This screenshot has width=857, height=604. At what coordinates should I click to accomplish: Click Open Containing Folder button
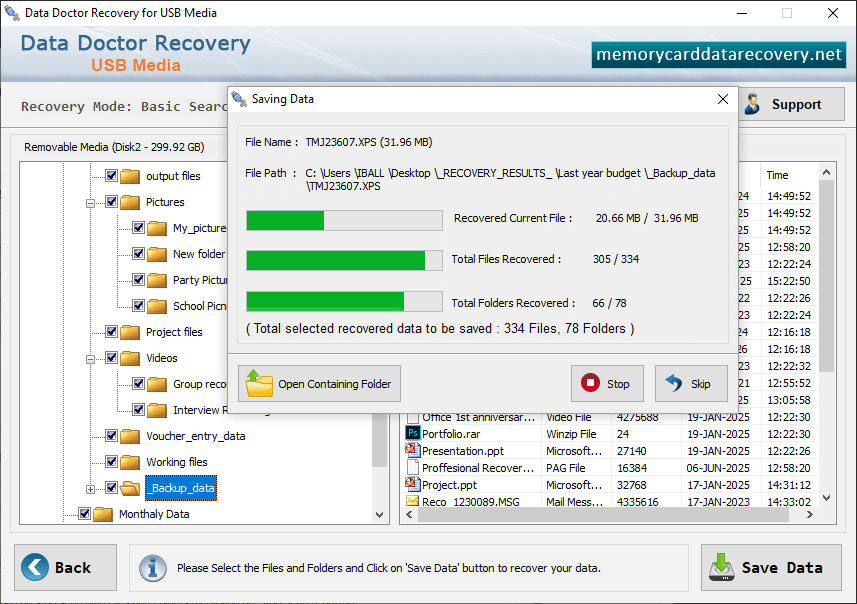pos(319,383)
